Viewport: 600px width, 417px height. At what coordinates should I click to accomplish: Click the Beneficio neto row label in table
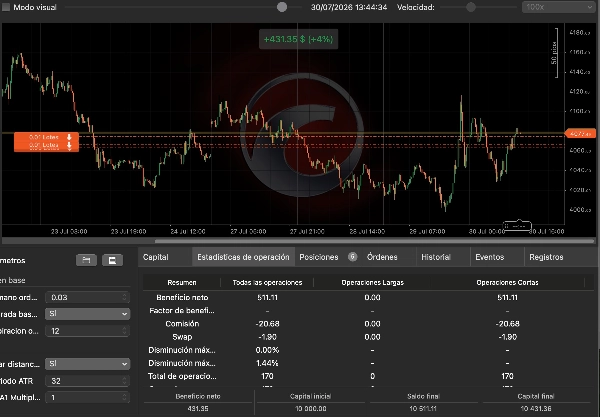pos(182,297)
